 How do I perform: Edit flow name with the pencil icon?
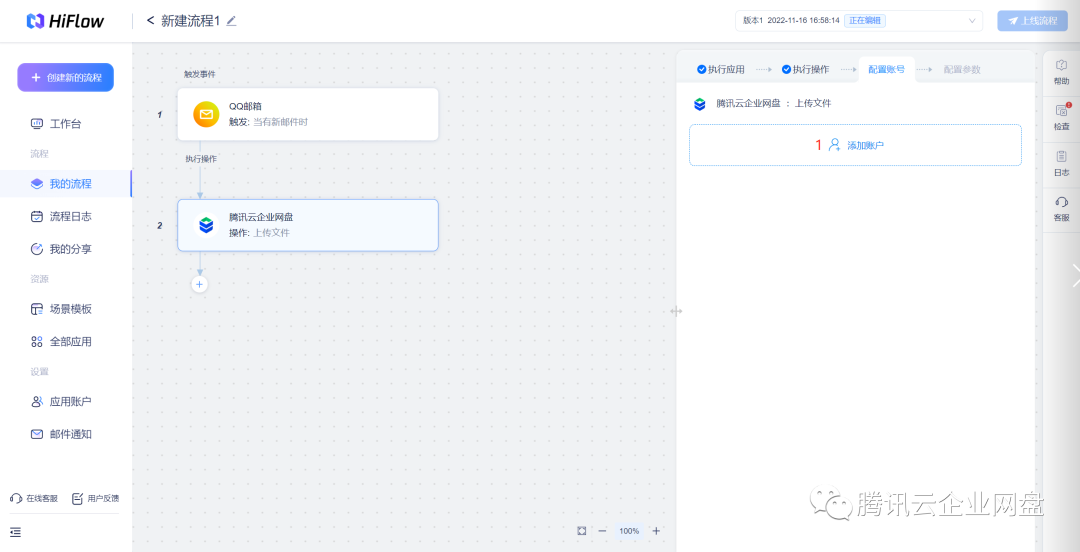point(231,21)
